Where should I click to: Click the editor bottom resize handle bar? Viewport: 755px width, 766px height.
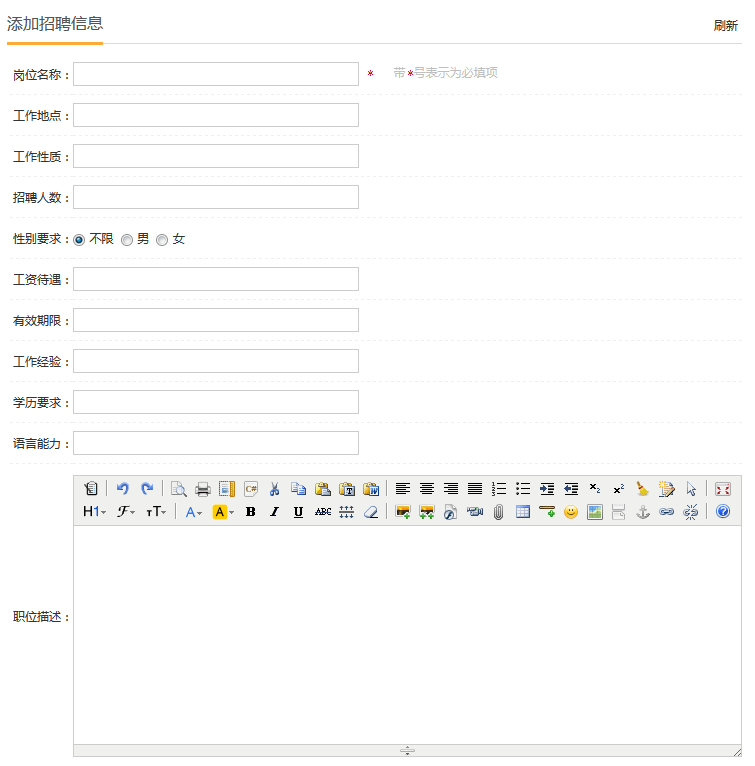point(407,750)
